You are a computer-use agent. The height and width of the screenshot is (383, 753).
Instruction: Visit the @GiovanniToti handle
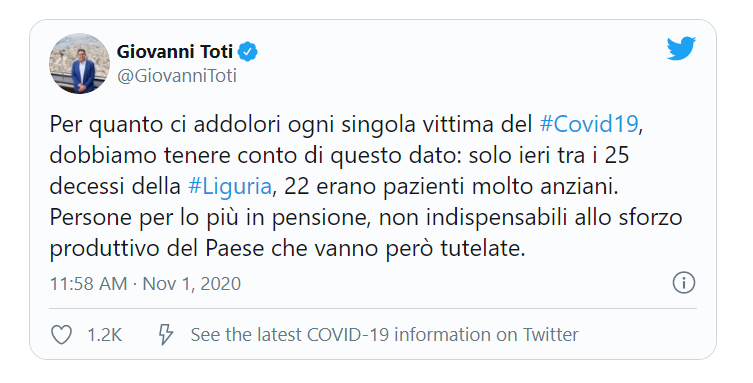[x=177, y=76]
